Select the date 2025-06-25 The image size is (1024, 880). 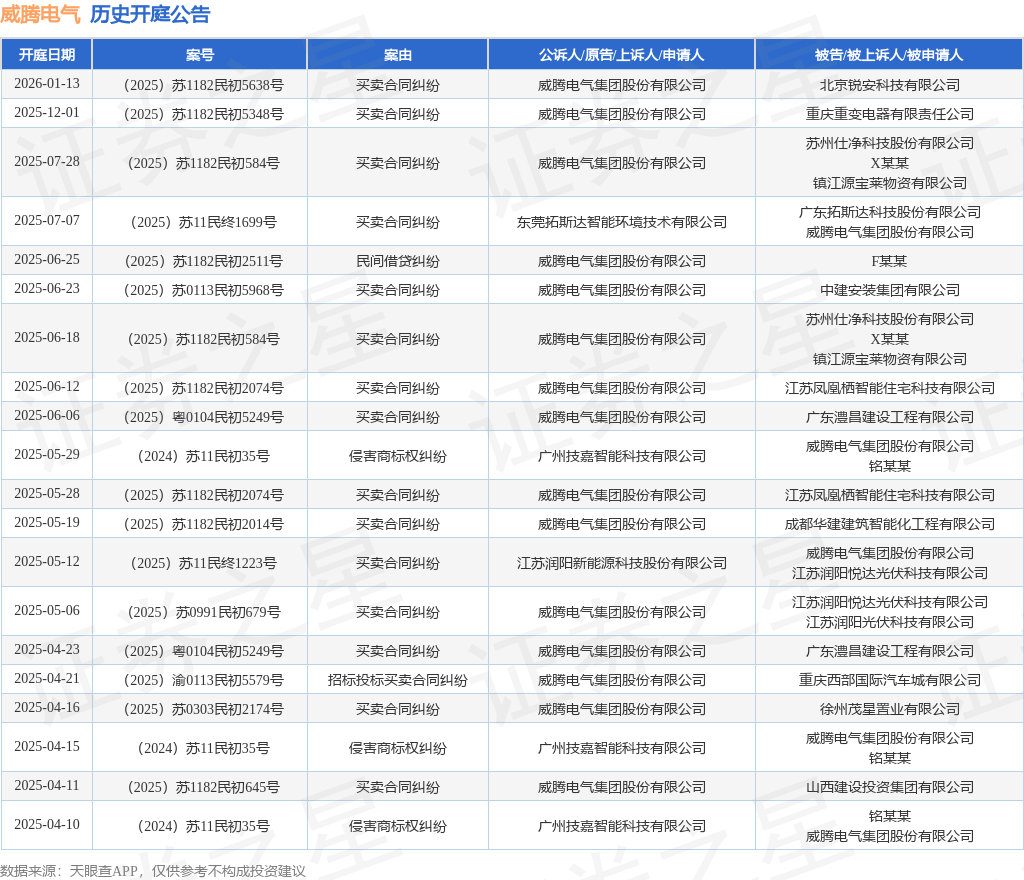47,259
